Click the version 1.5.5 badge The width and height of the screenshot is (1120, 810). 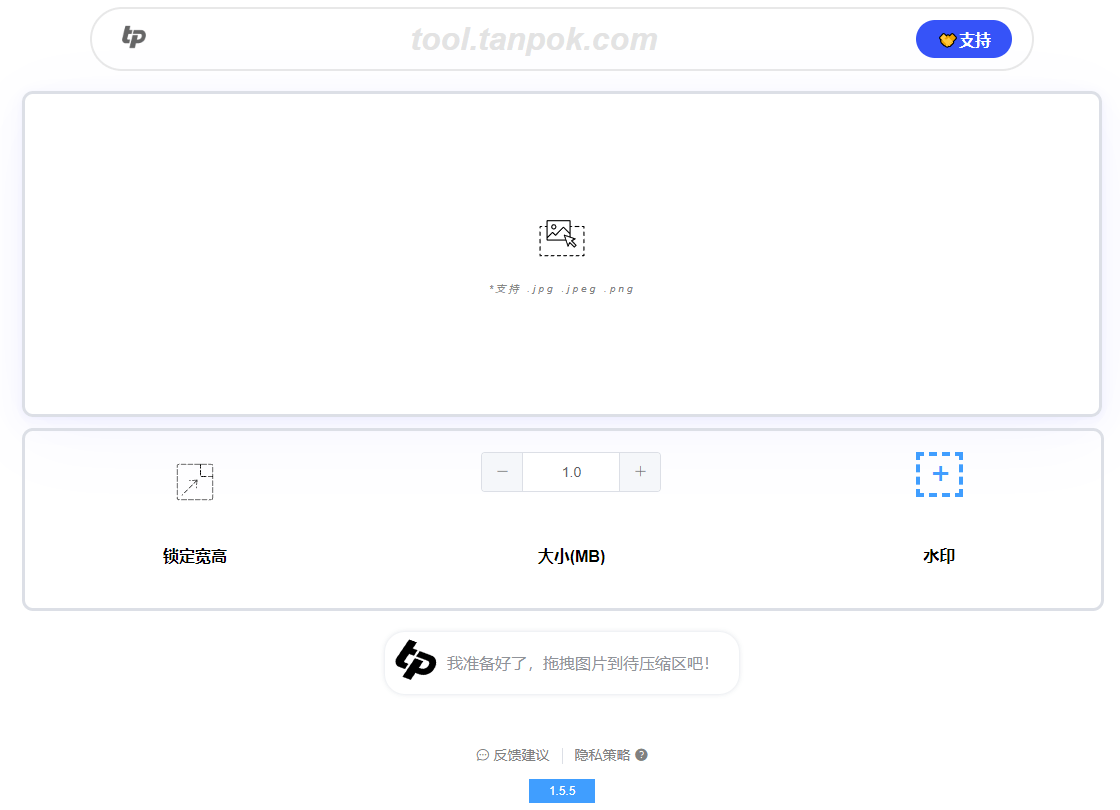point(562,790)
